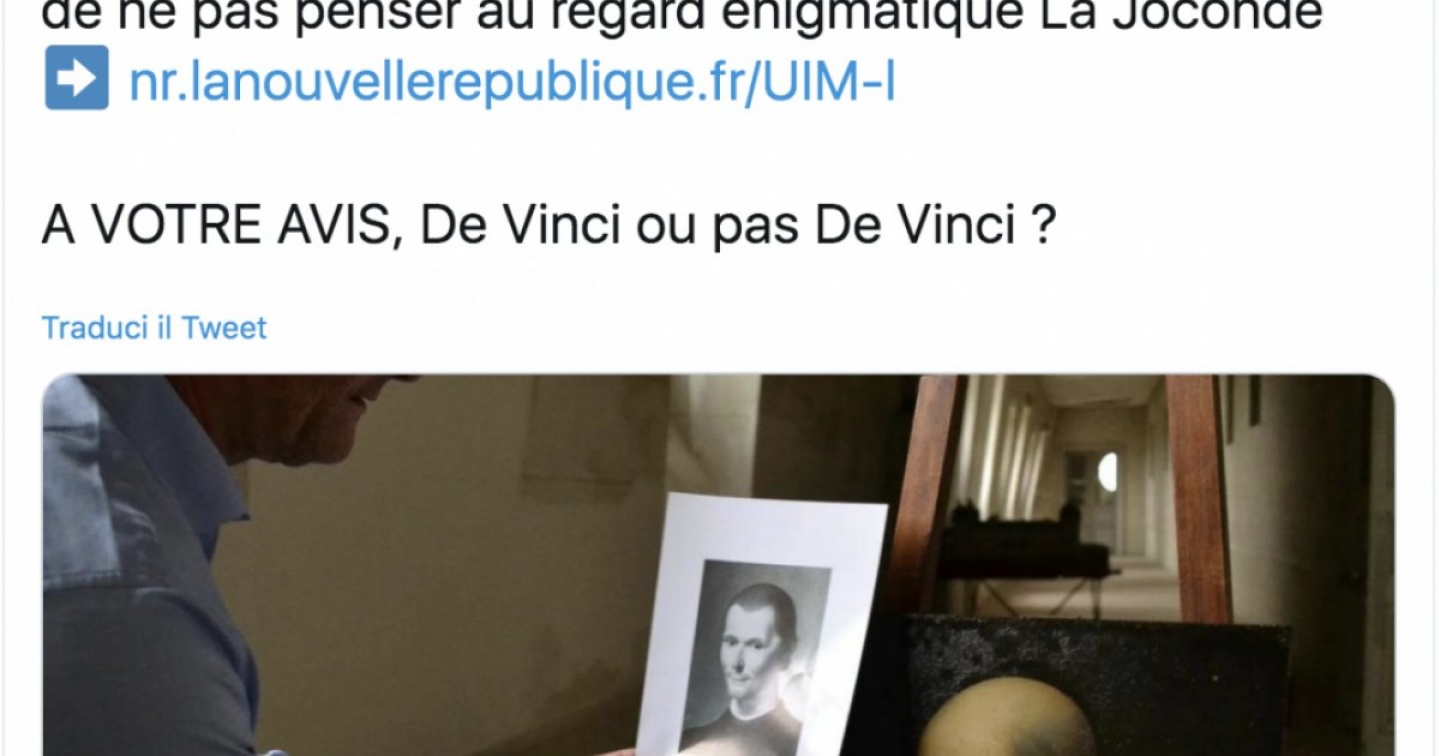
Task: Click the dark painting on the easel
Action: [1090, 685]
